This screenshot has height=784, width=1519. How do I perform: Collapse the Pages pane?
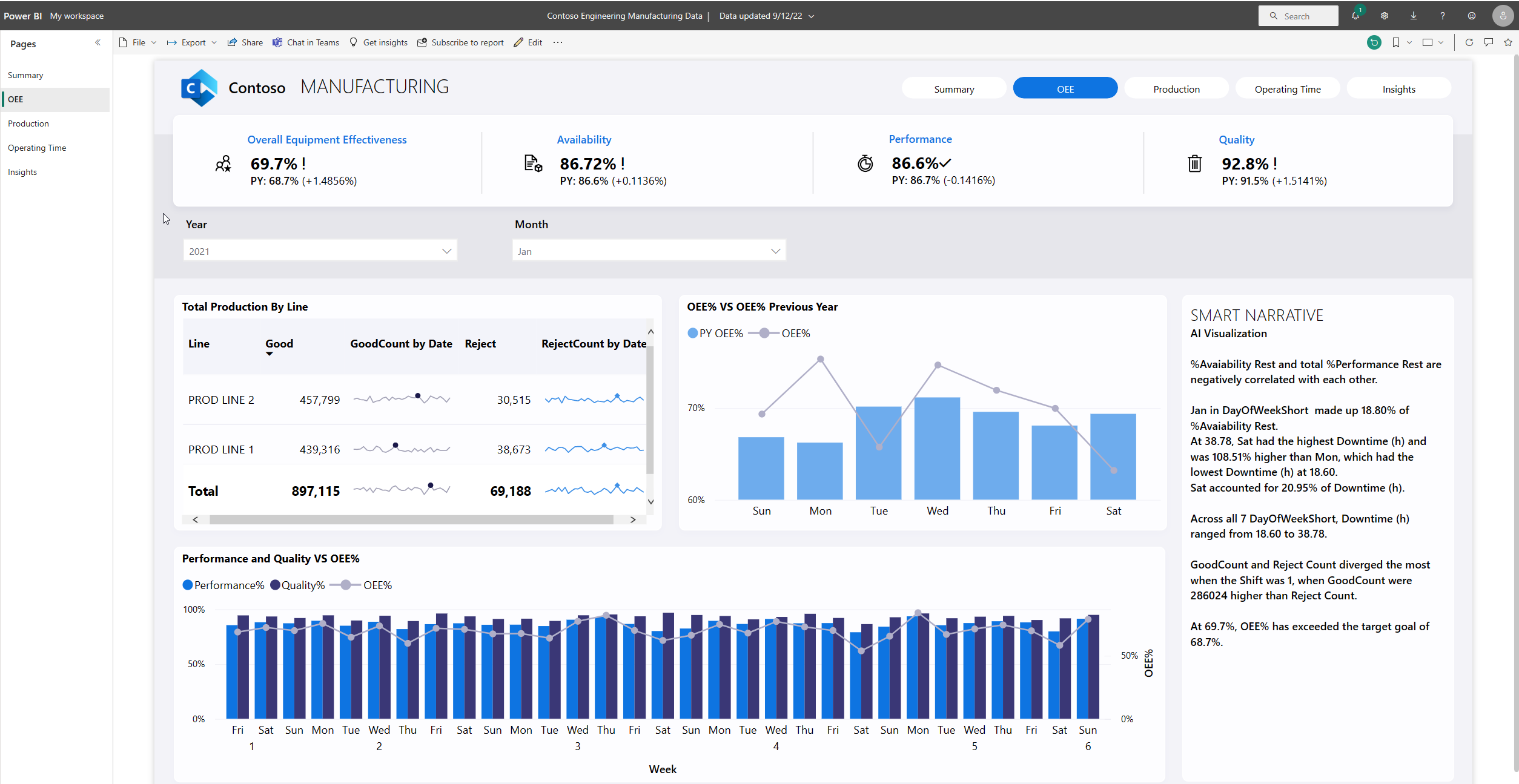(x=98, y=43)
